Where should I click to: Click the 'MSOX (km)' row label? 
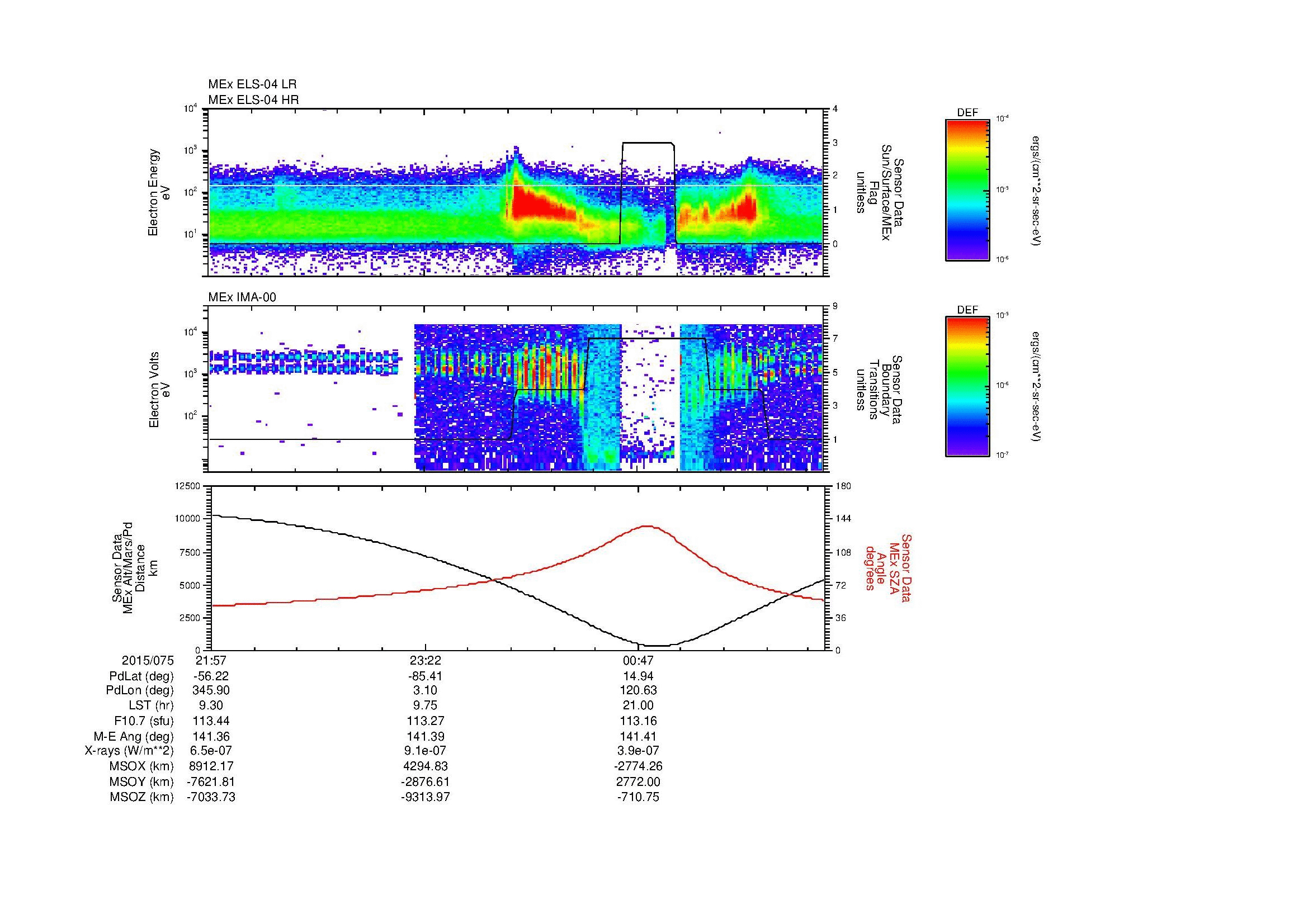[x=142, y=766]
